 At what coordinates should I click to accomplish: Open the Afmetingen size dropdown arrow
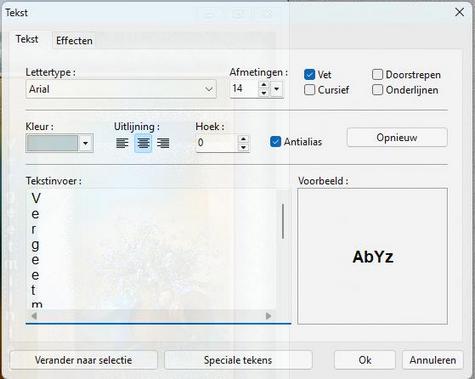277,89
